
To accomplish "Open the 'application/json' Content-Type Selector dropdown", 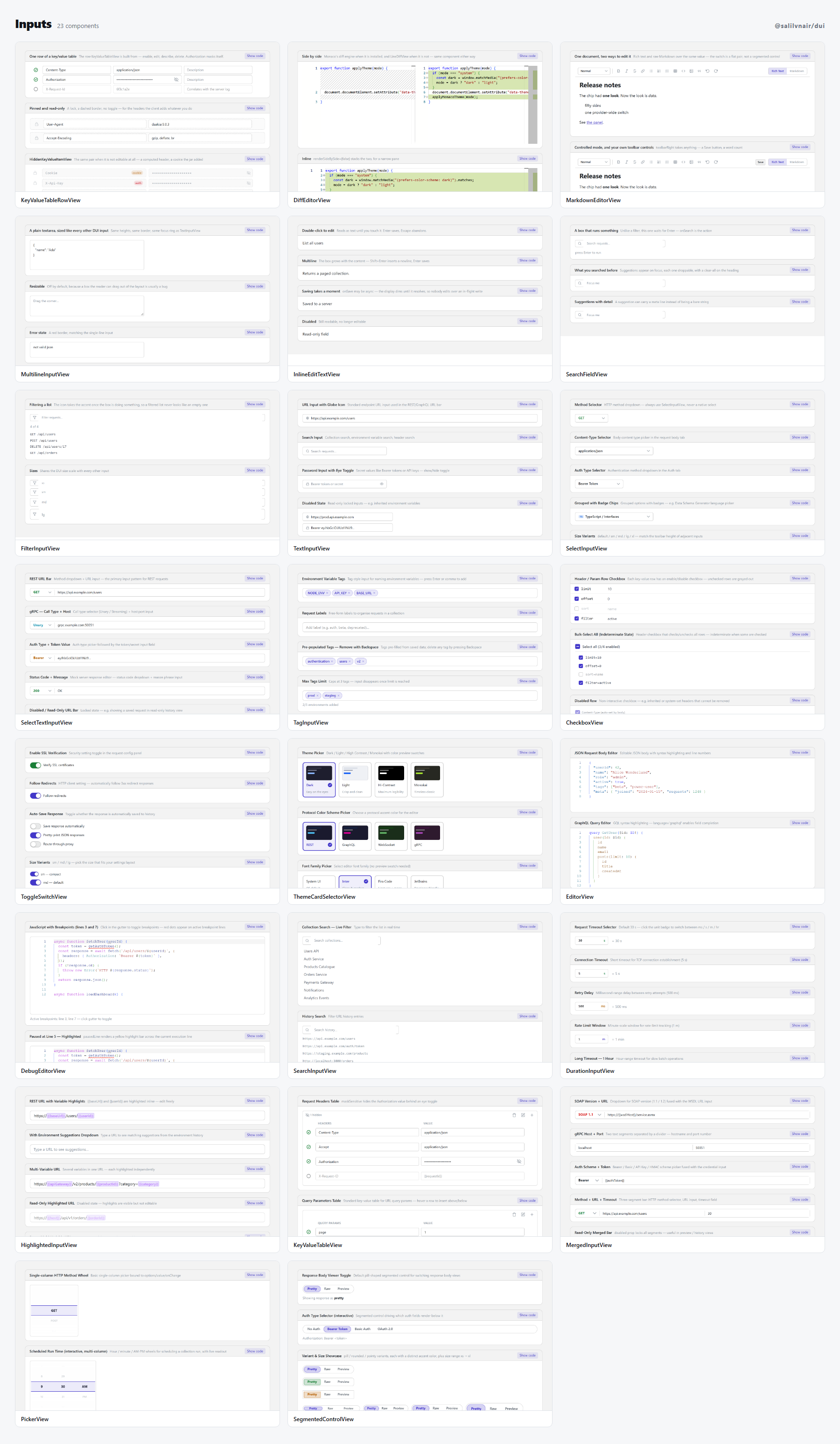I will [614, 451].
